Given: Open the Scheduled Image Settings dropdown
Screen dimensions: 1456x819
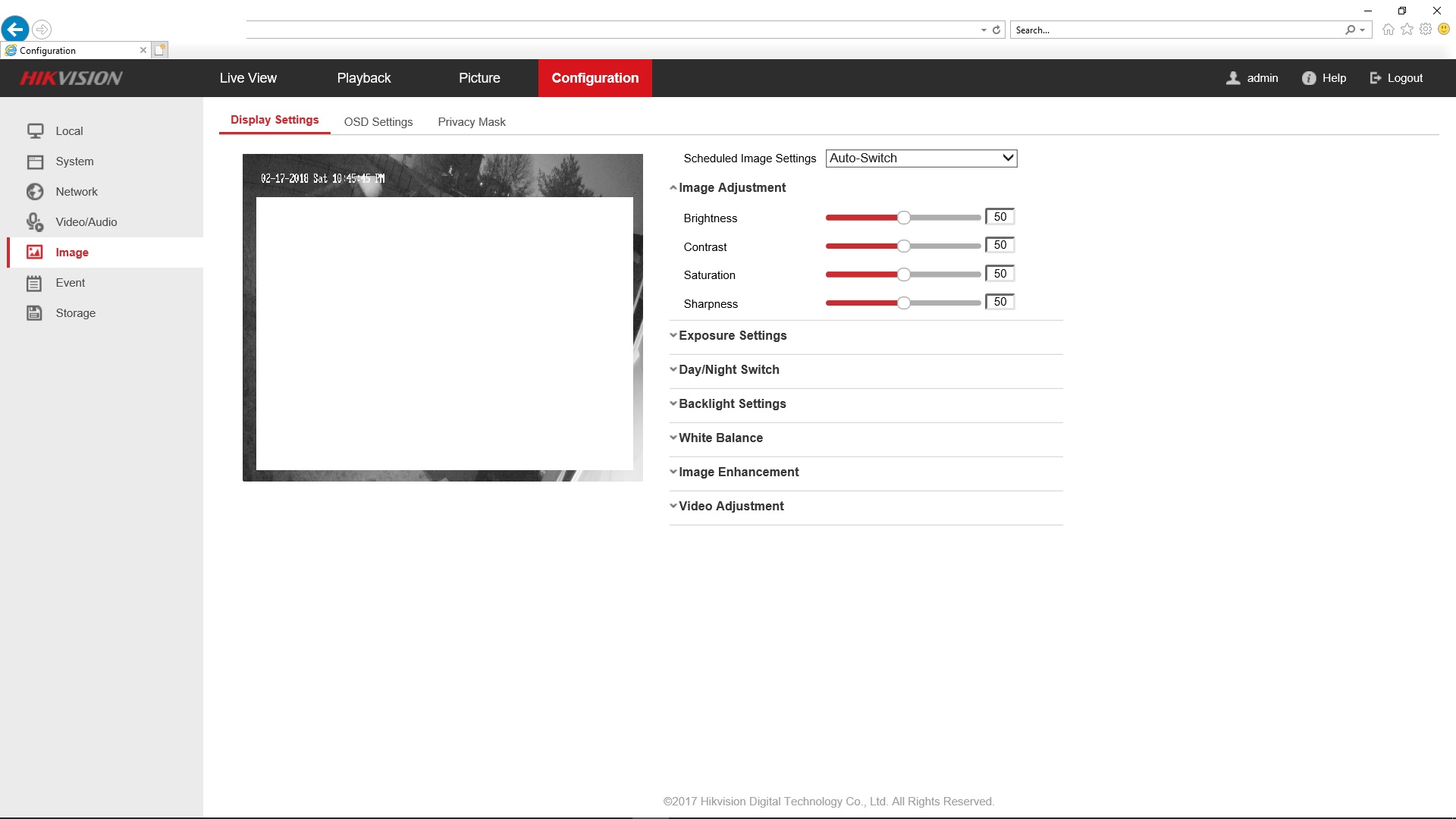Looking at the screenshot, I should click(921, 158).
